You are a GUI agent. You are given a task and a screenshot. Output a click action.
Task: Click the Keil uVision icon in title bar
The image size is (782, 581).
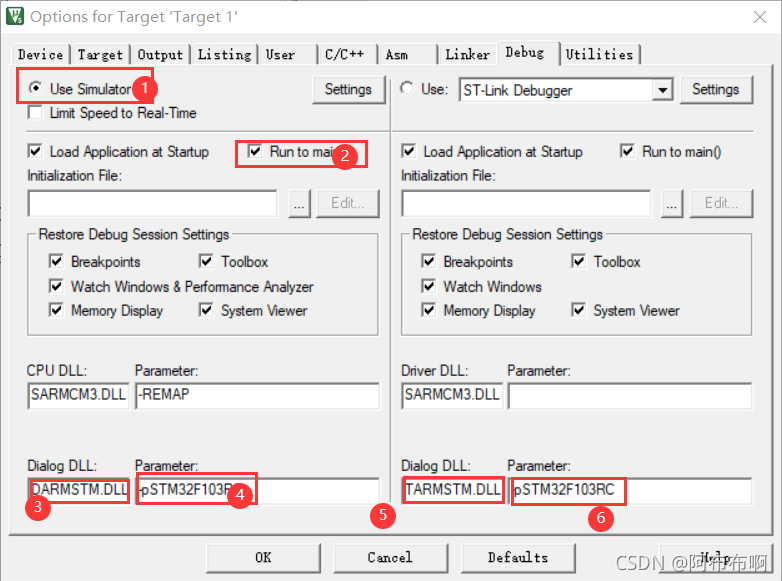coord(14,16)
